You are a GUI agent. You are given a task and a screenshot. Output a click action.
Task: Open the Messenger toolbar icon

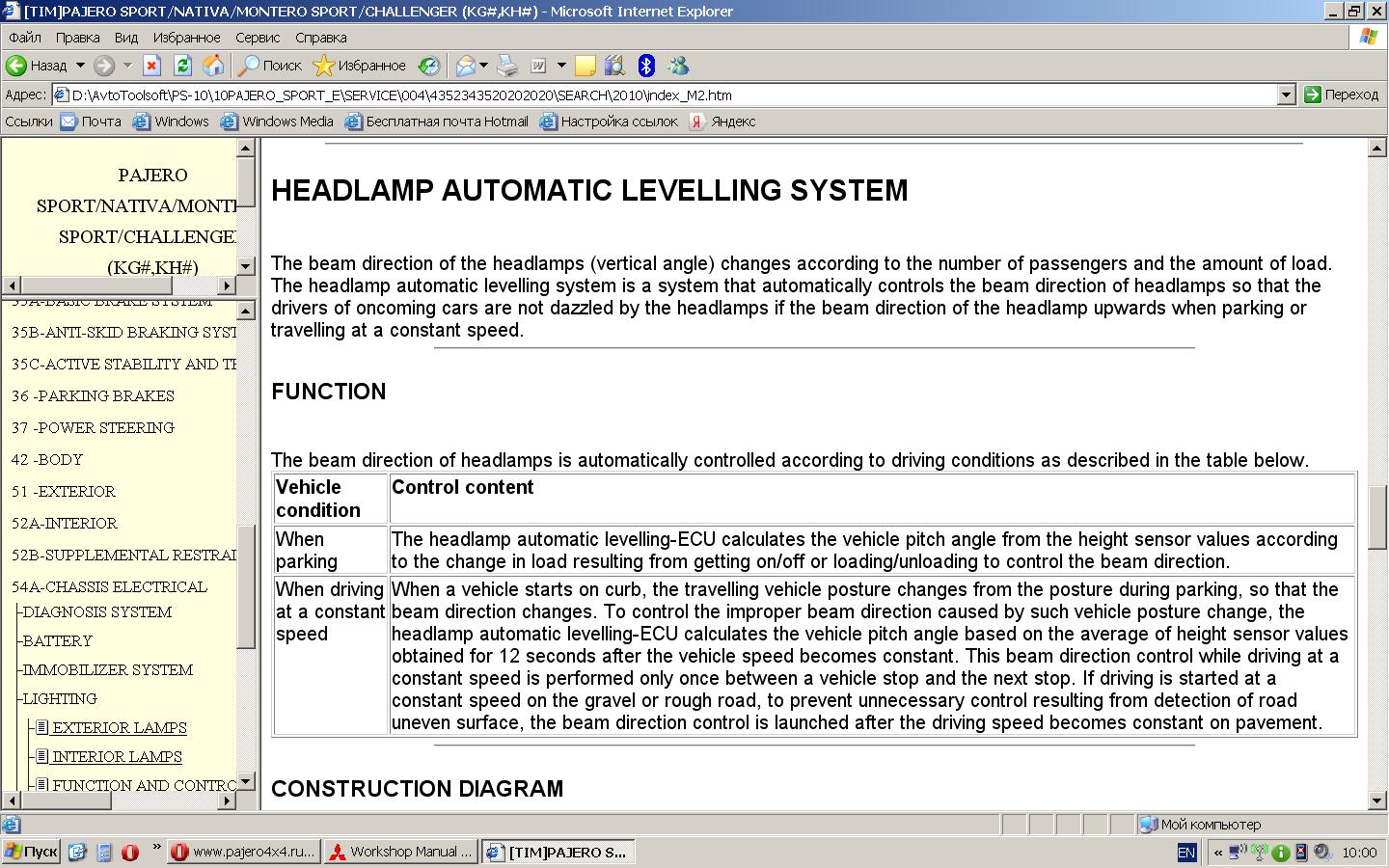[678, 66]
